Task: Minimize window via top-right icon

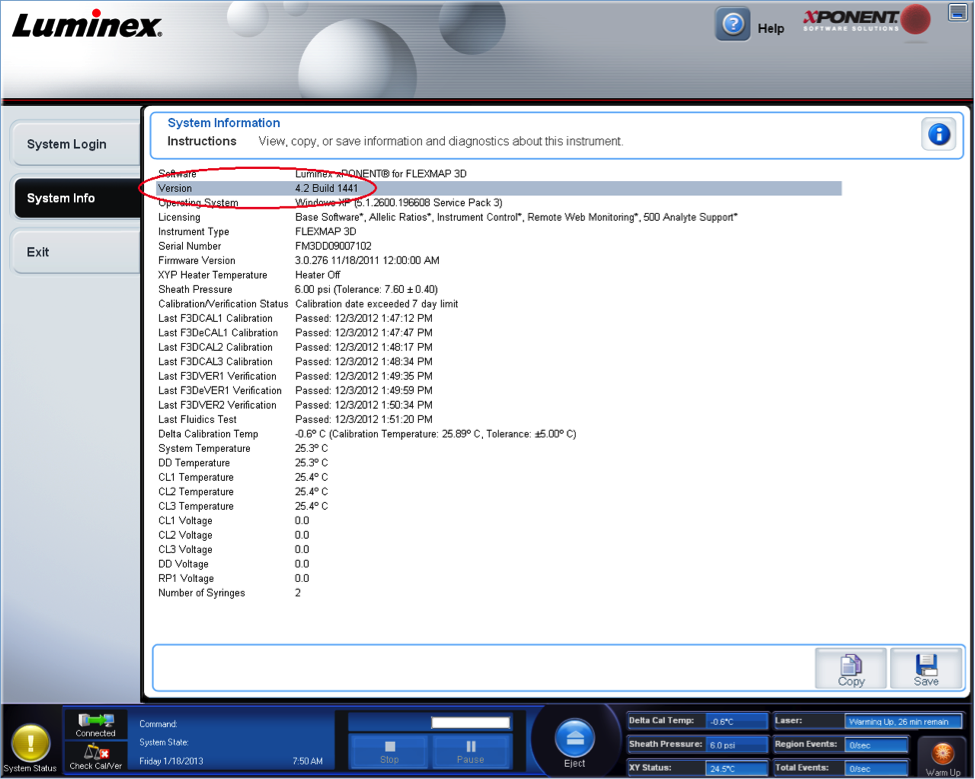Action: pos(957,12)
